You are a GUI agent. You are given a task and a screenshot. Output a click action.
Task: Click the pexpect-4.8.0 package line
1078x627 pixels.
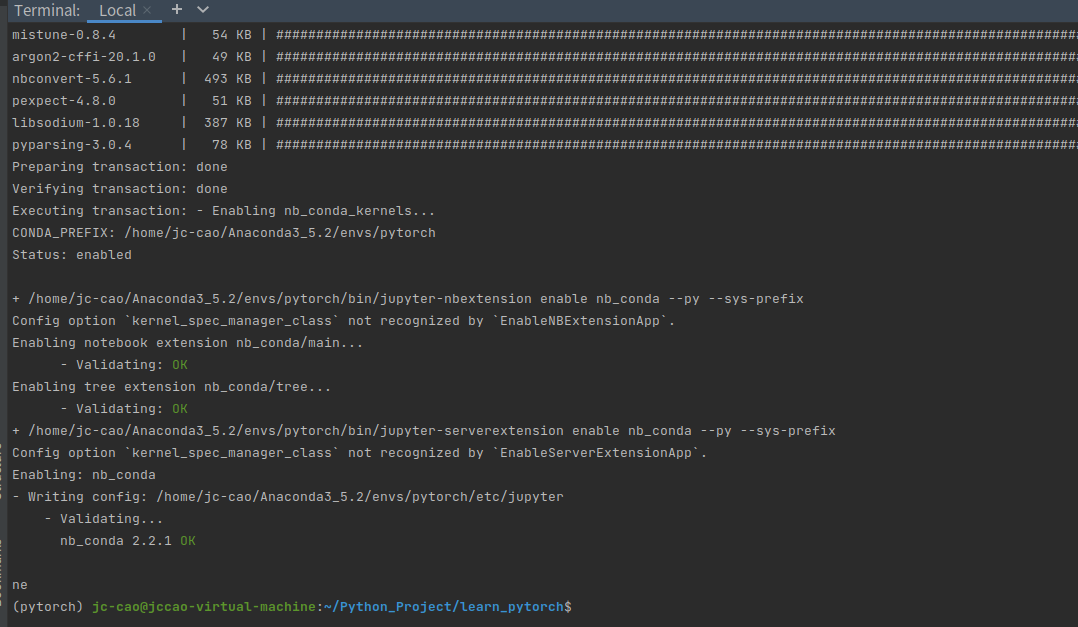[544, 100]
